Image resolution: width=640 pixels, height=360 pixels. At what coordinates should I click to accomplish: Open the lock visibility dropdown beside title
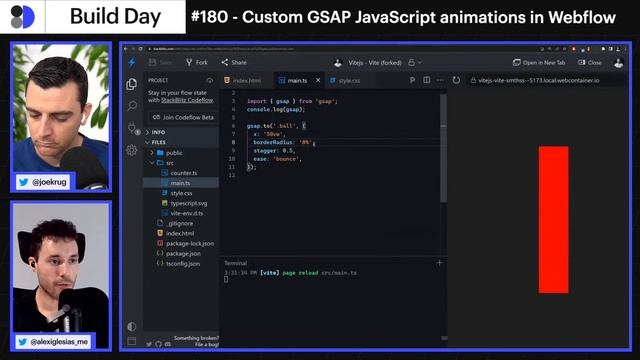415,63
